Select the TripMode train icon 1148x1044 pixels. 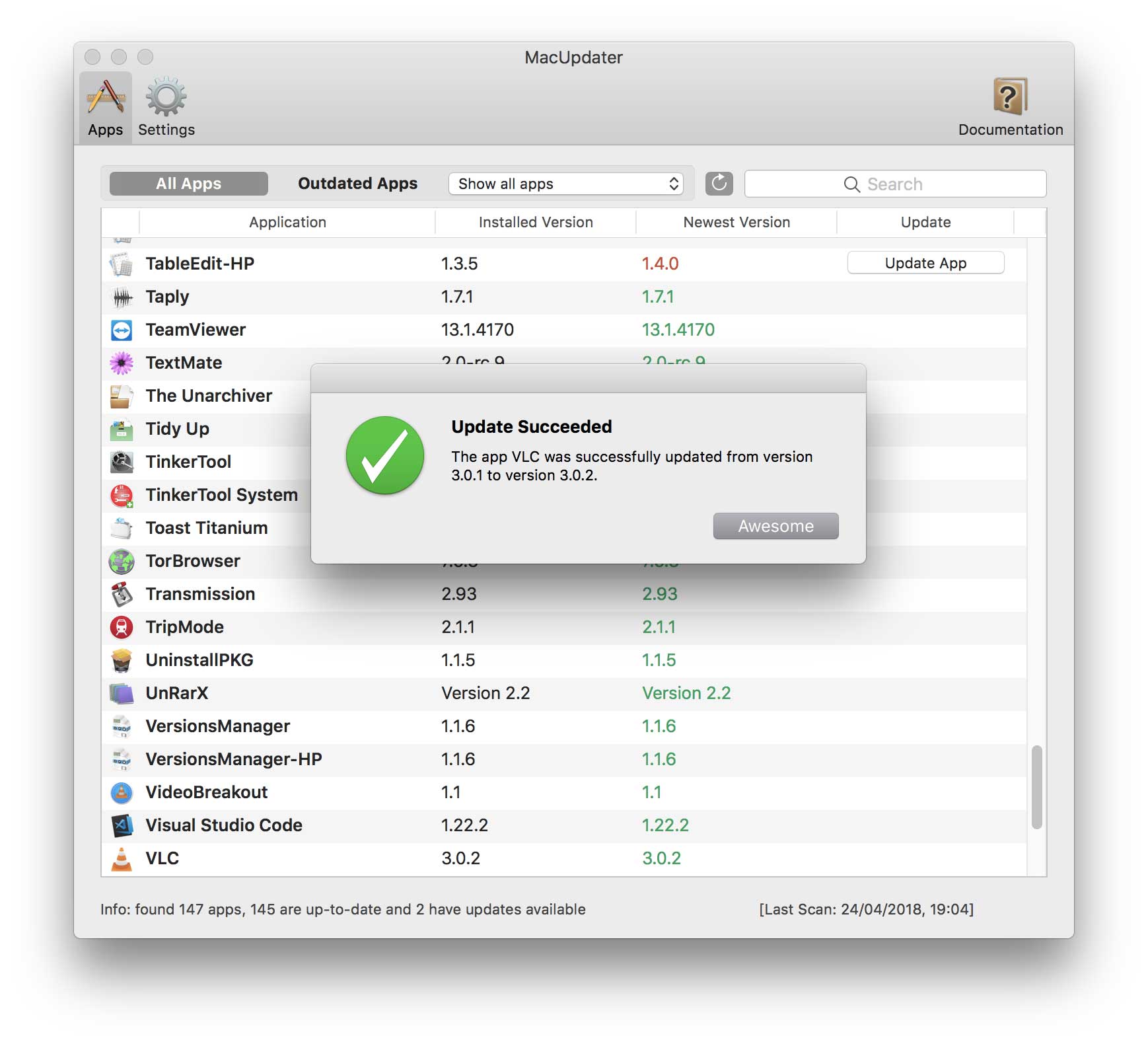pos(122,627)
